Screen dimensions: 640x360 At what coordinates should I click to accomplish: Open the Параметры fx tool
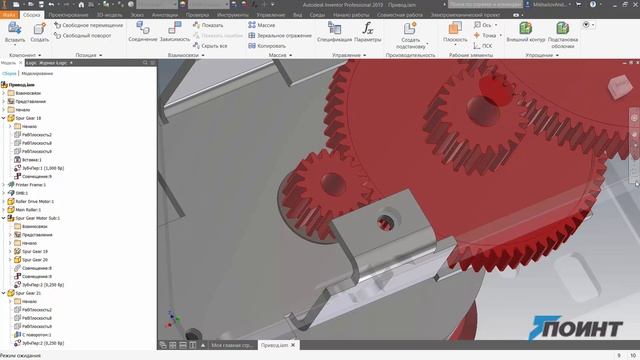coord(367,28)
